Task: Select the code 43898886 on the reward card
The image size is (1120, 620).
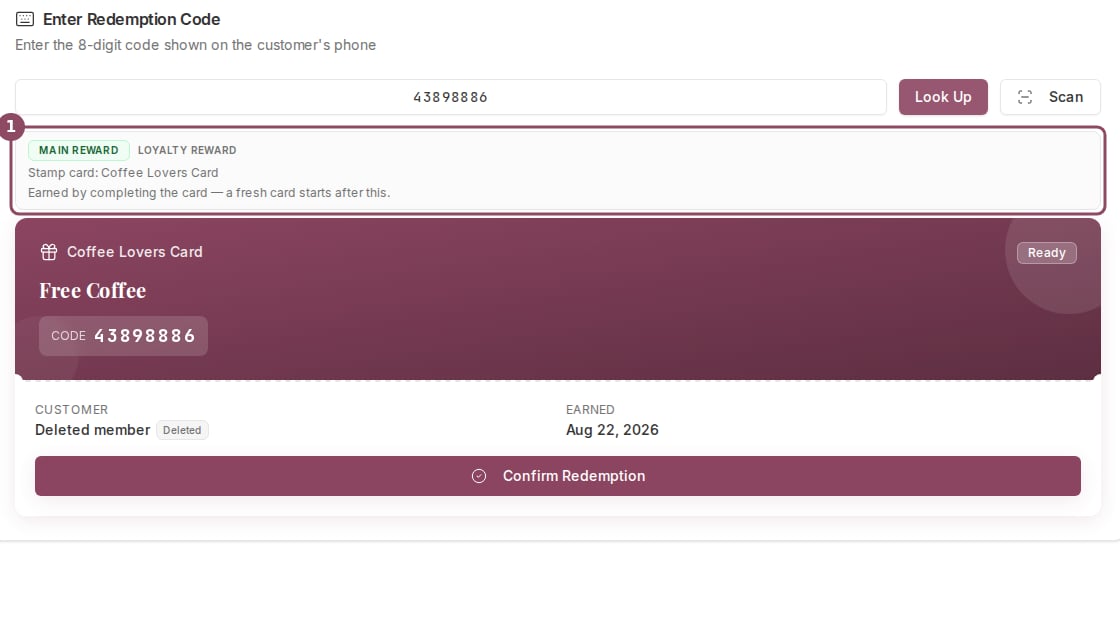Action: 144,336
